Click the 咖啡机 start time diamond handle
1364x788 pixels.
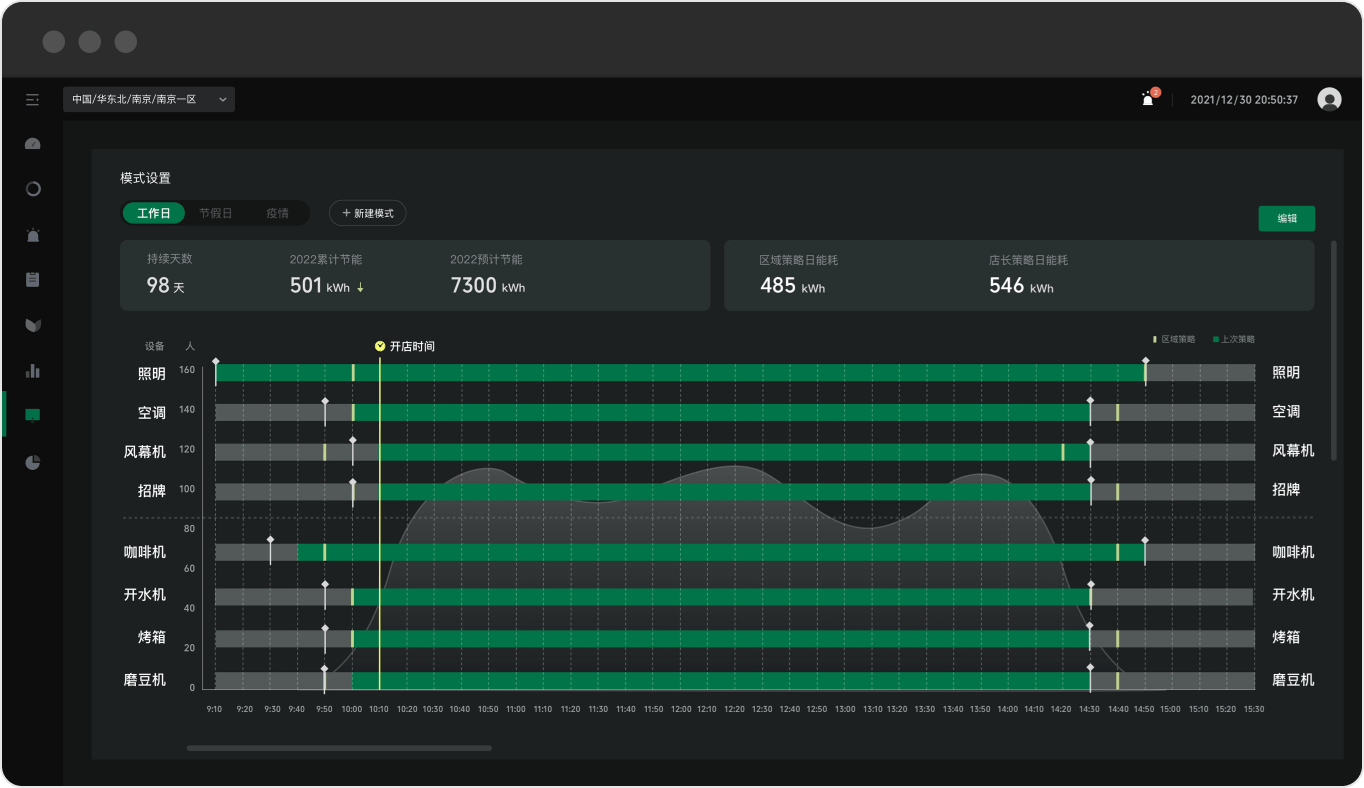pos(270,540)
